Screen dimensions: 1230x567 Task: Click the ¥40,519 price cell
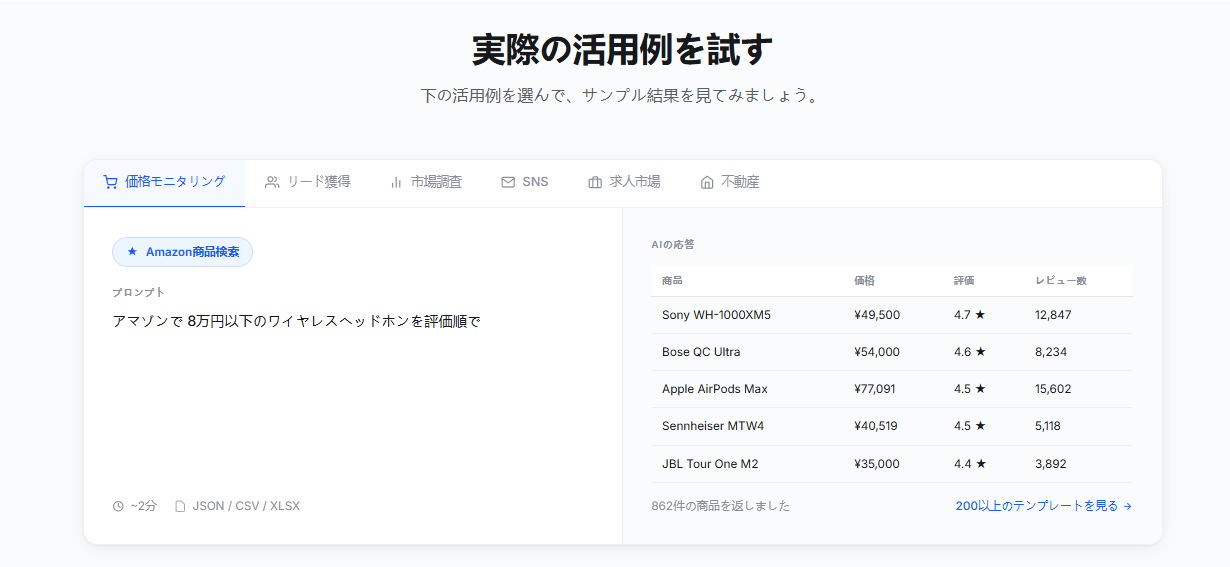(876, 426)
